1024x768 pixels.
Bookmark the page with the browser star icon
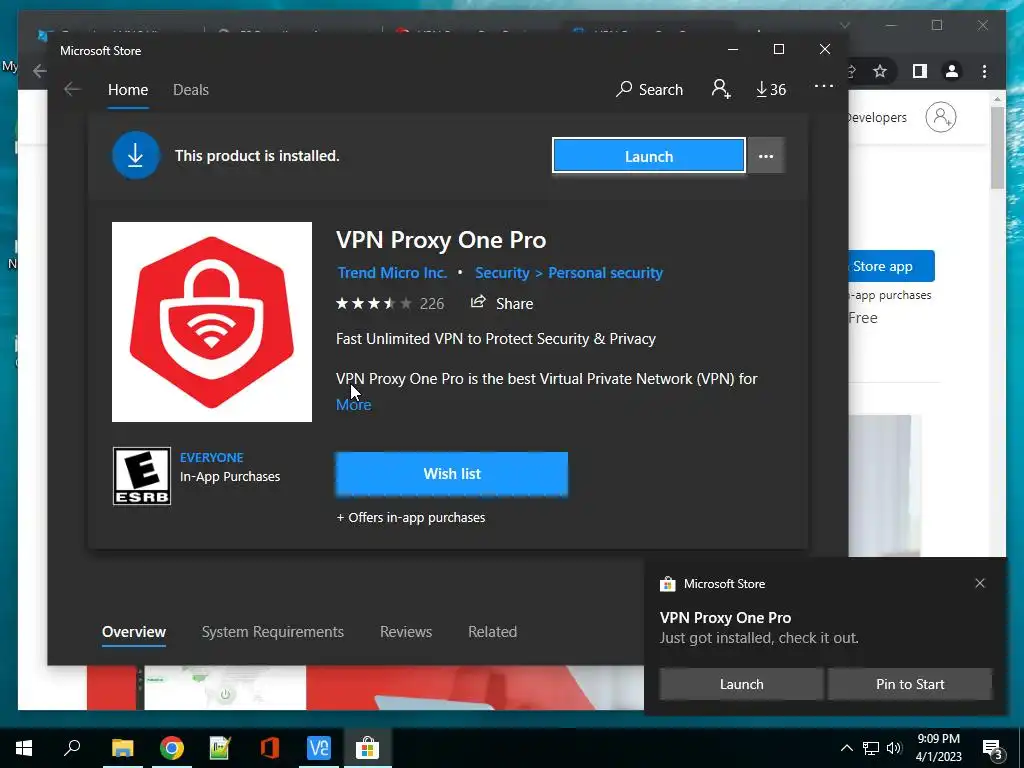[880, 71]
